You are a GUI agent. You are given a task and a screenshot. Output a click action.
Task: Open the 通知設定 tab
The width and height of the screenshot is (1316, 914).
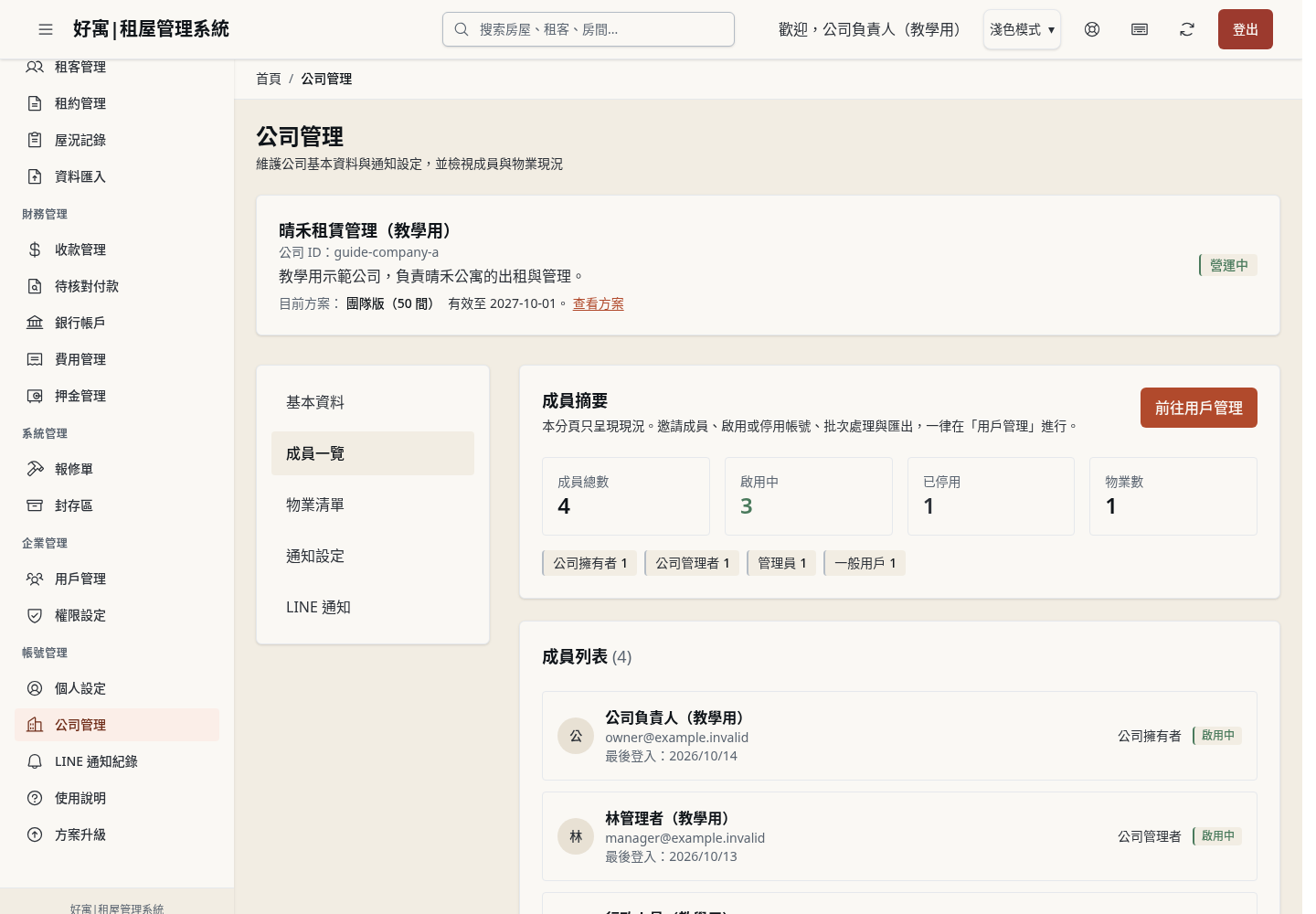373,556
